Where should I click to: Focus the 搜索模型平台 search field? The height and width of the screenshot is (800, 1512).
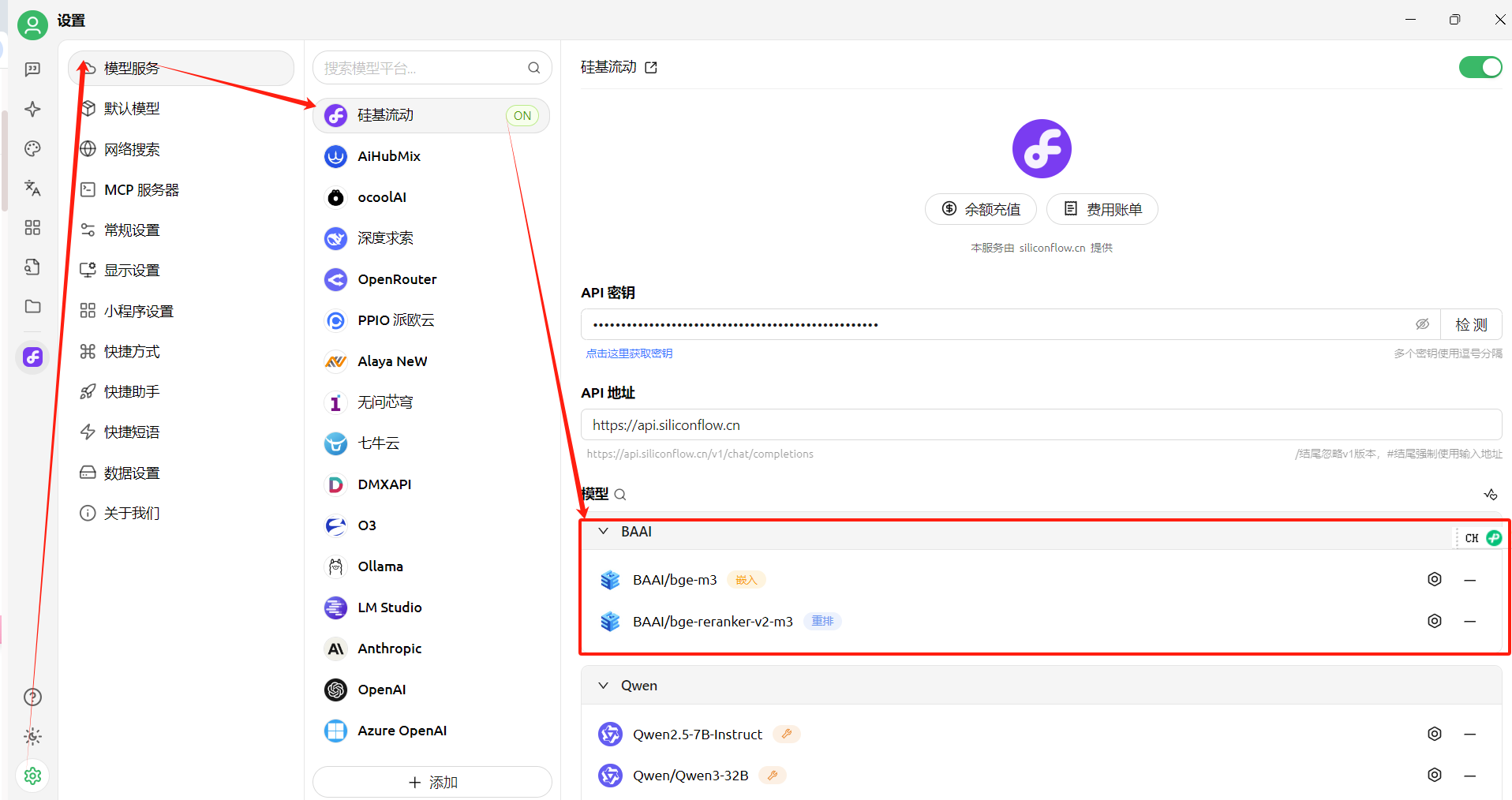[432, 68]
